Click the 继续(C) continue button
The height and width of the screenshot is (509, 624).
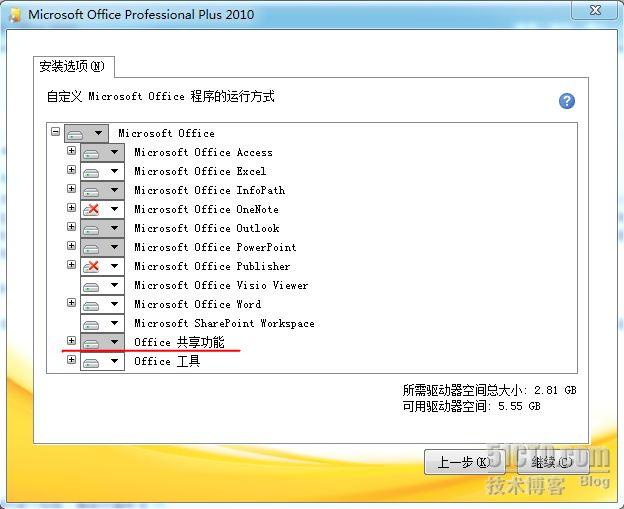pyautogui.click(x=551, y=462)
